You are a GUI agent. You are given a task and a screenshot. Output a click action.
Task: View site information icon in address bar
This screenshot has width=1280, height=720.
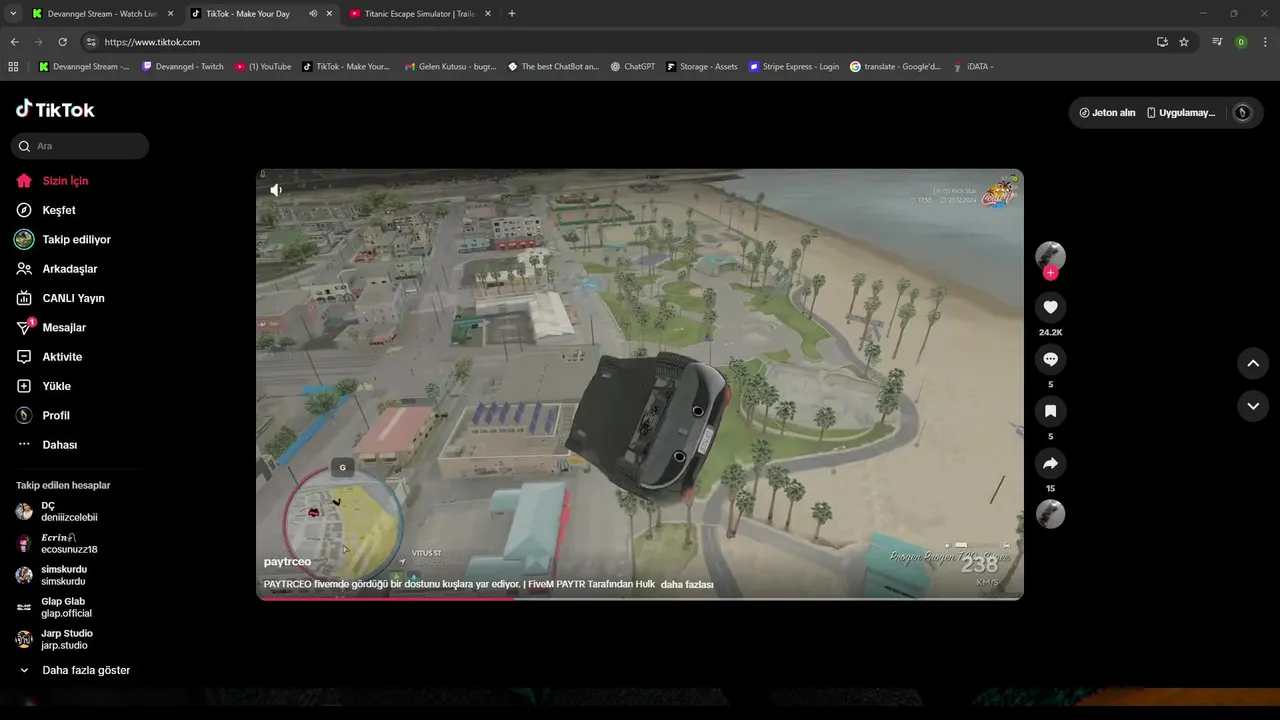[90, 42]
